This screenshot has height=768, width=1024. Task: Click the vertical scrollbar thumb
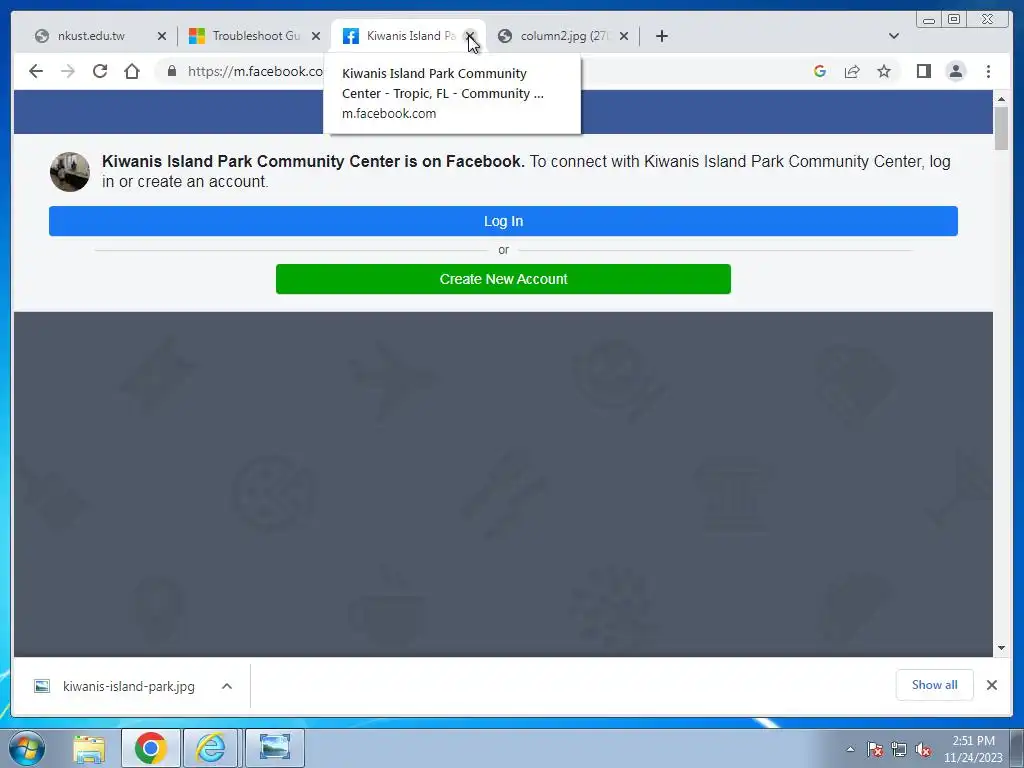1001,129
